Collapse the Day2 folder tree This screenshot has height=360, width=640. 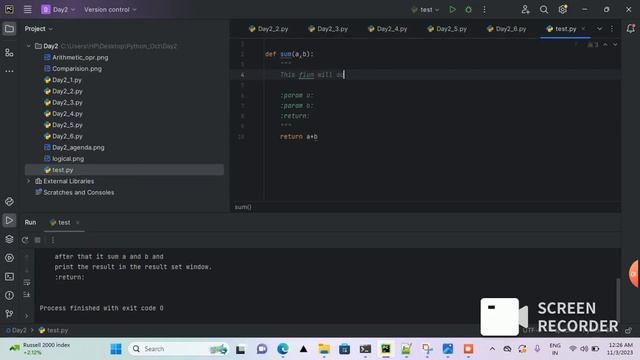click(x=29, y=46)
